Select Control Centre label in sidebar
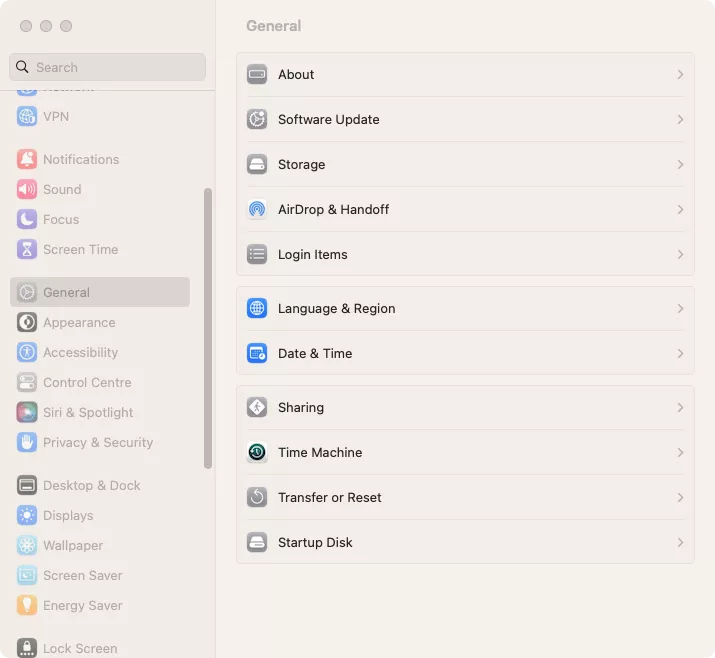The height and width of the screenshot is (658, 715). (87, 383)
